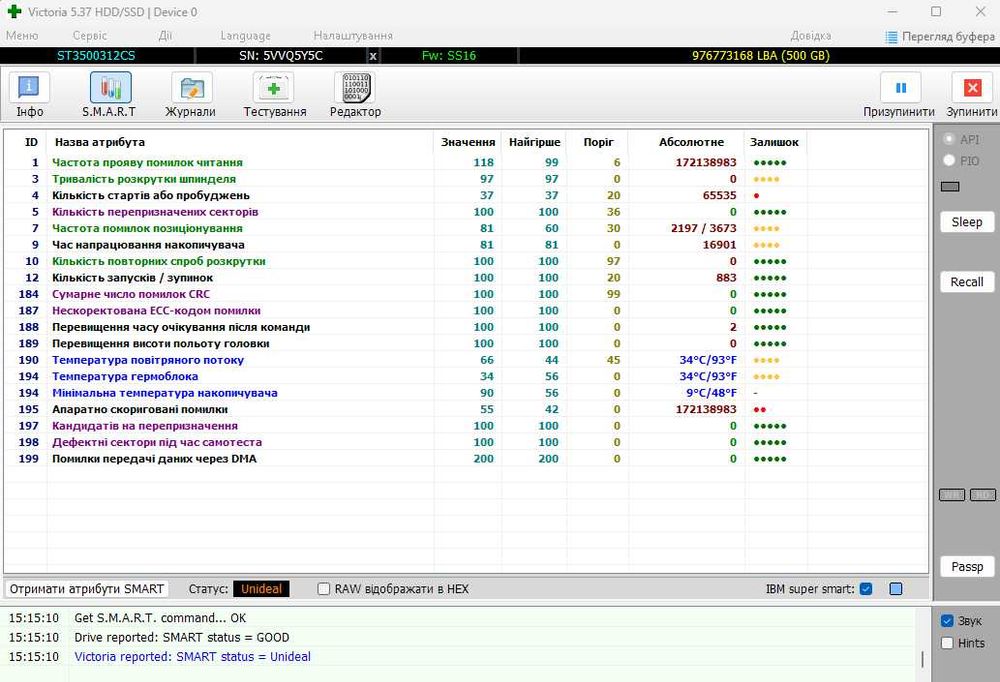1000x682 pixels.
Task: Toggle the unlabeled checkbox beside IBM super smart
Action: click(x=896, y=589)
